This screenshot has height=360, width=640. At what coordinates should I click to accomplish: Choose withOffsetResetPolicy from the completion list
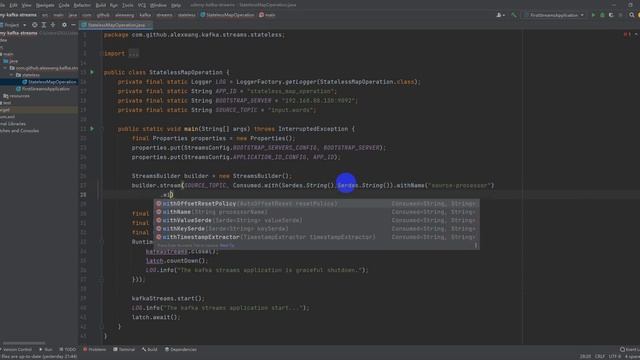(316, 204)
